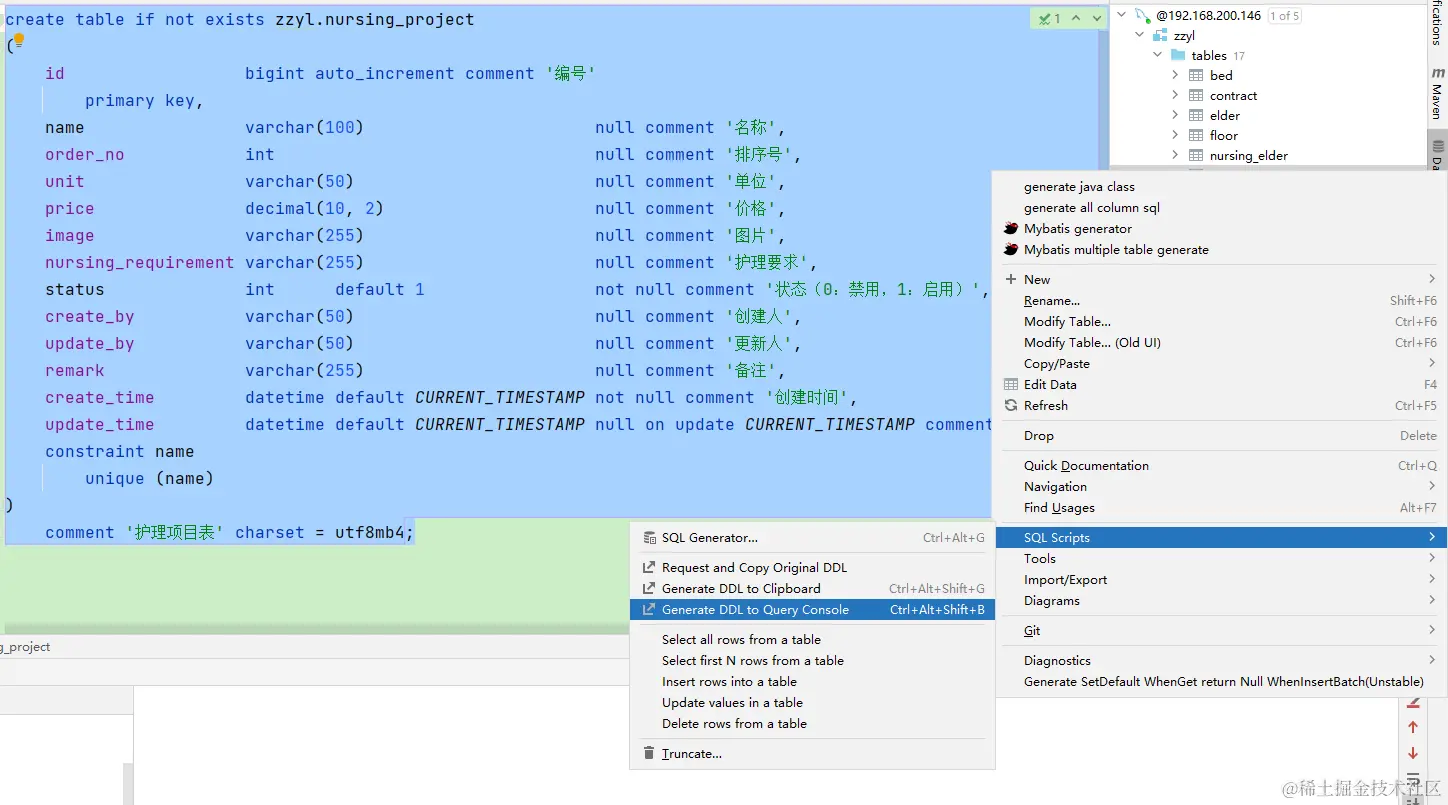Click the number 17 beside tables
1448x805 pixels.
1239,56
